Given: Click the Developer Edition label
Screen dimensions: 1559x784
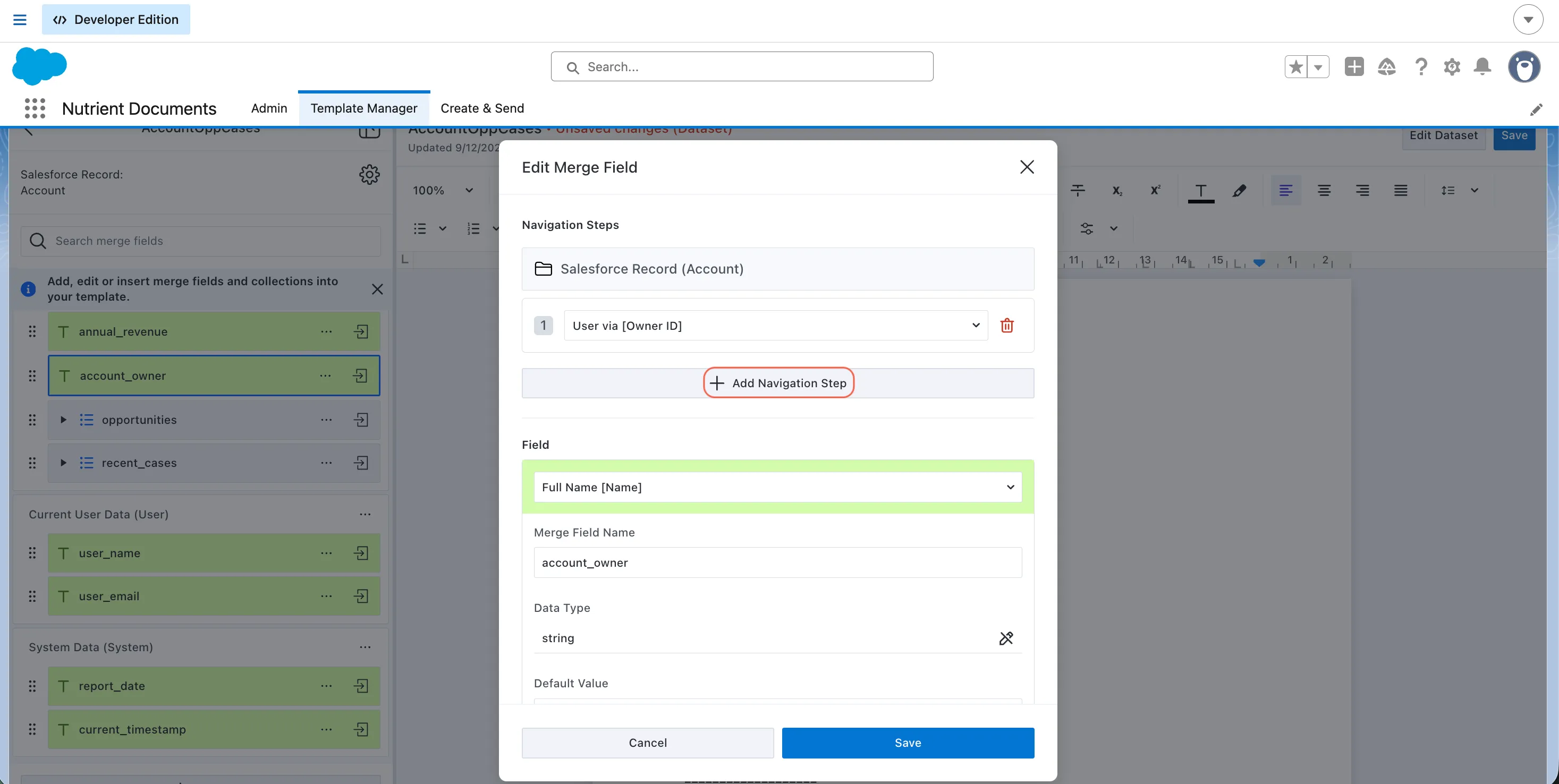Looking at the screenshot, I should click(x=116, y=19).
